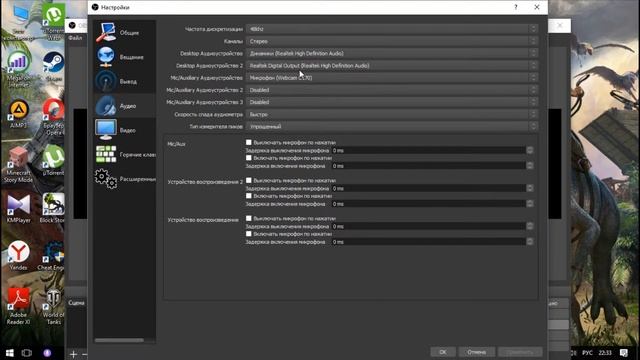Switch the РУС input language indicator
640x360 pixels.
click(587, 353)
